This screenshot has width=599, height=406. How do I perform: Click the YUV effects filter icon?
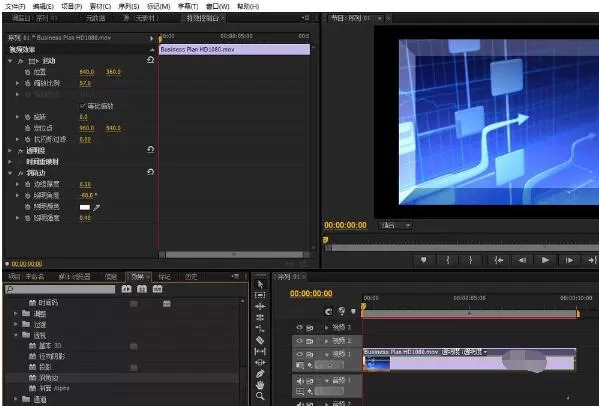click(157, 289)
